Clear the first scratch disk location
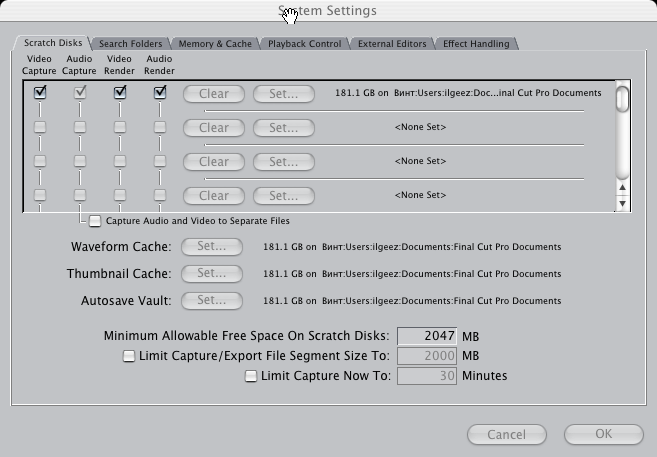The width and height of the screenshot is (657, 457). [x=214, y=94]
